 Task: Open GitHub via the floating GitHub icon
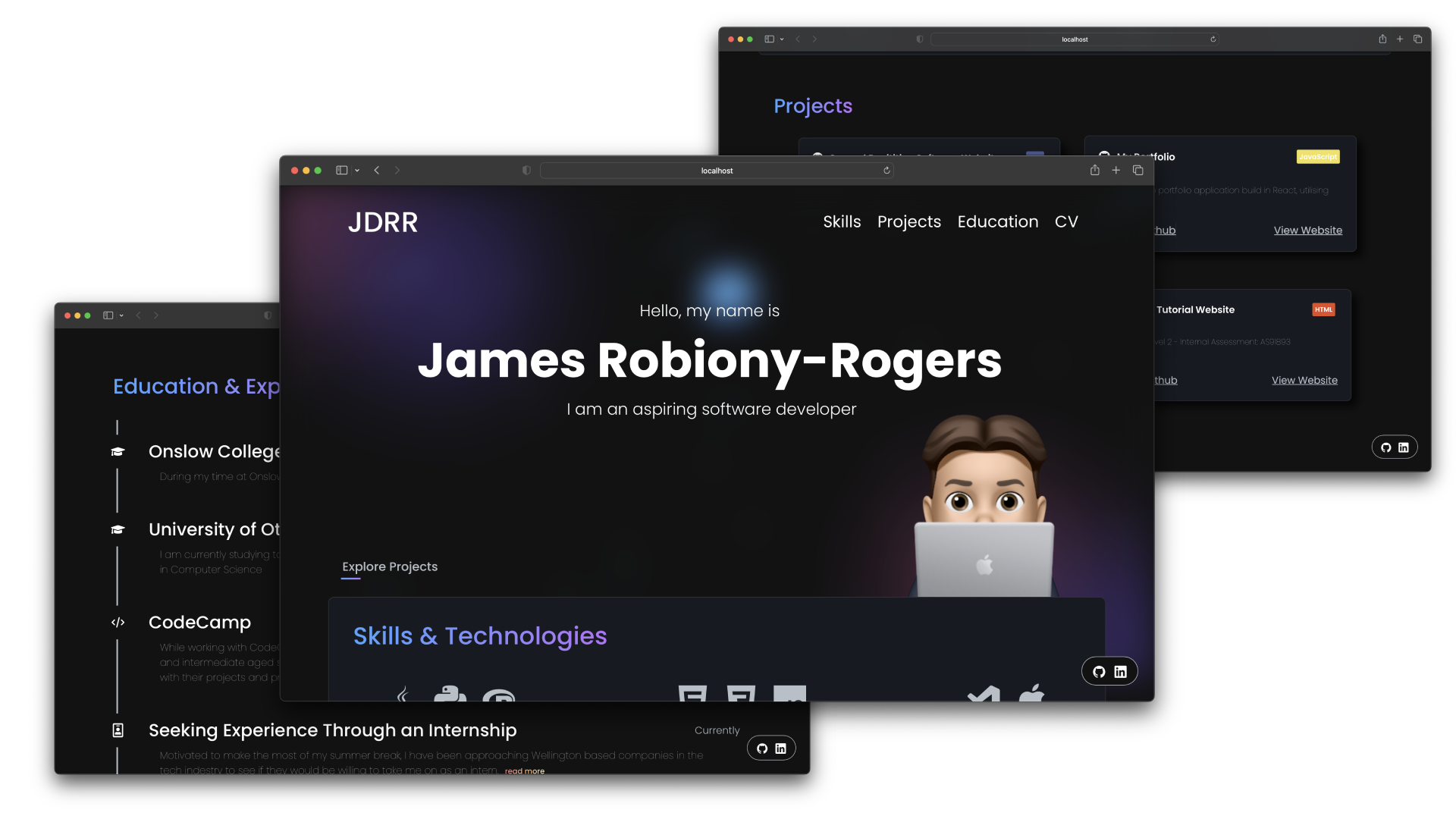(1100, 670)
